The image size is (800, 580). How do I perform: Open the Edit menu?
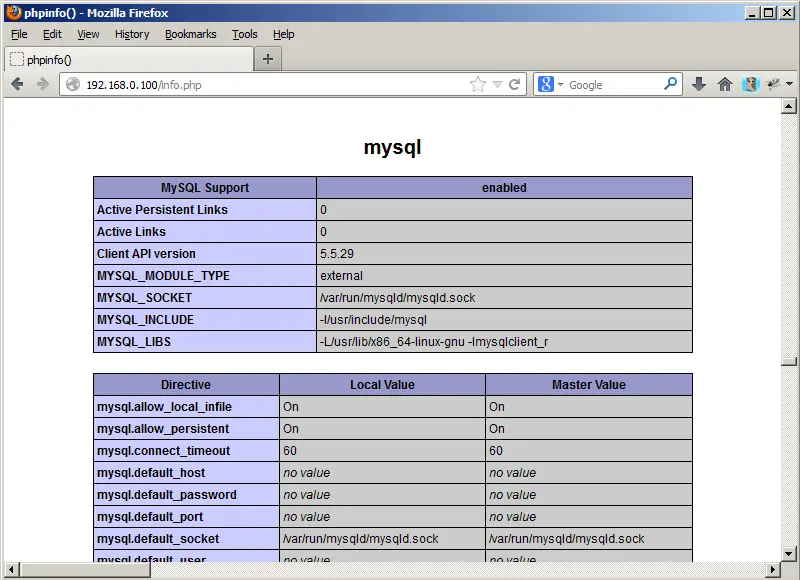[x=52, y=34]
